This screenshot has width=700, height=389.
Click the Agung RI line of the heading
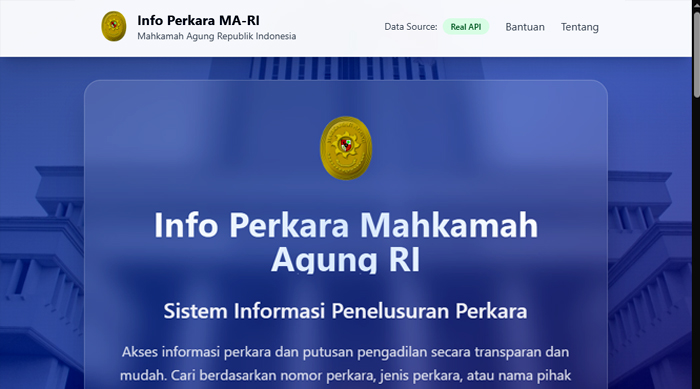tap(346, 259)
